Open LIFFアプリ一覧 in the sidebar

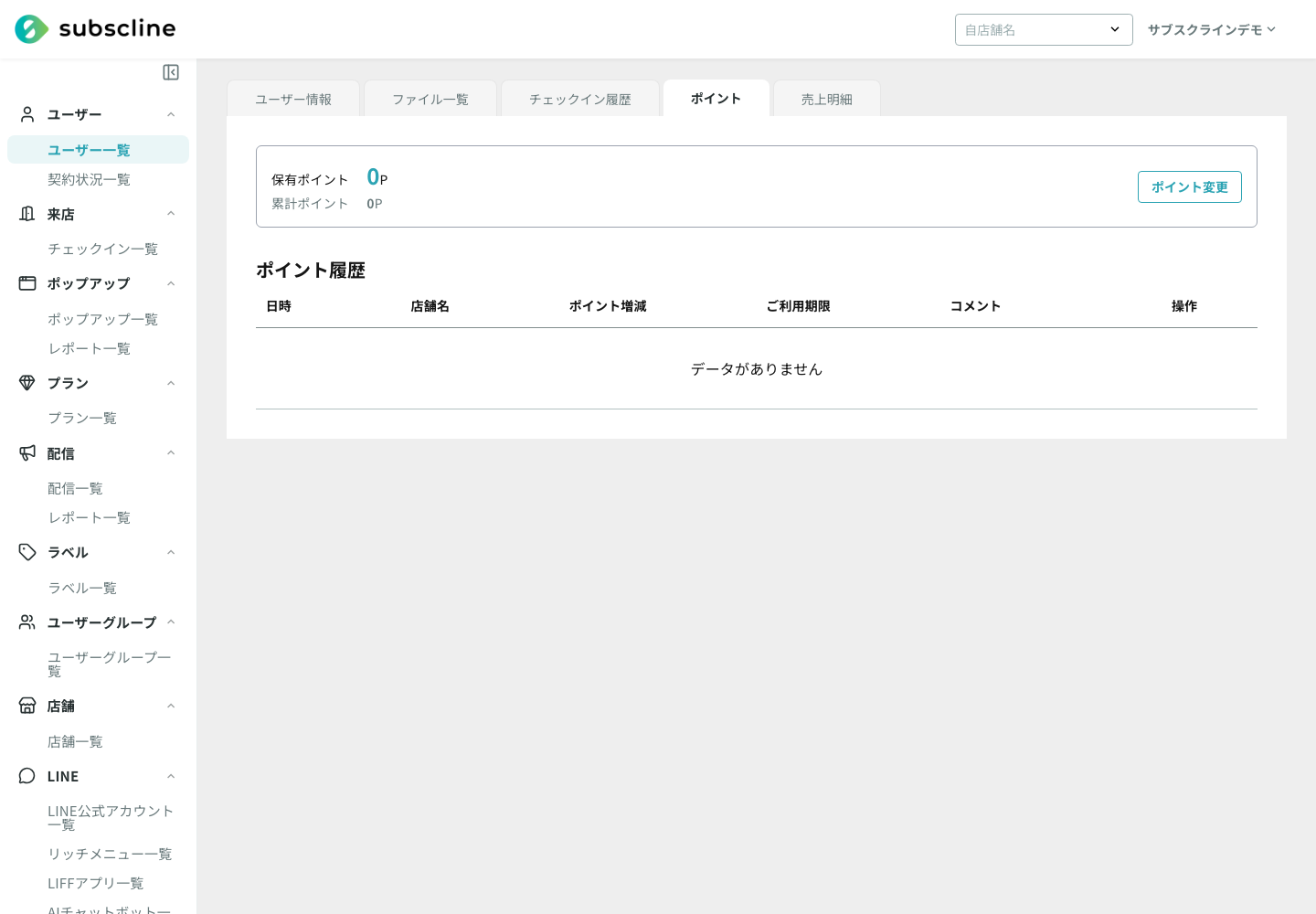98,883
